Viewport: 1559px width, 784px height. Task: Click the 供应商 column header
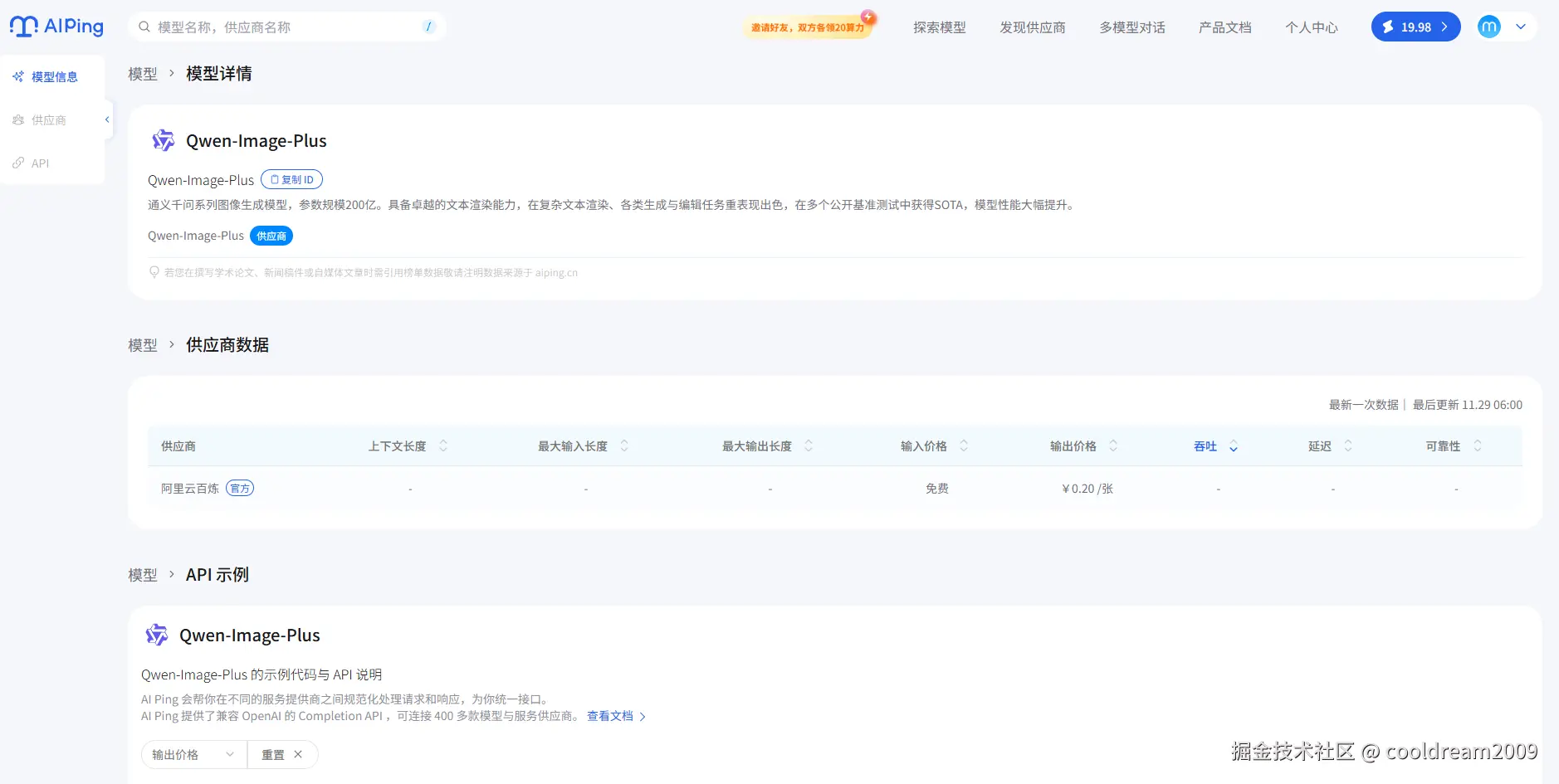click(x=178, y=446)
